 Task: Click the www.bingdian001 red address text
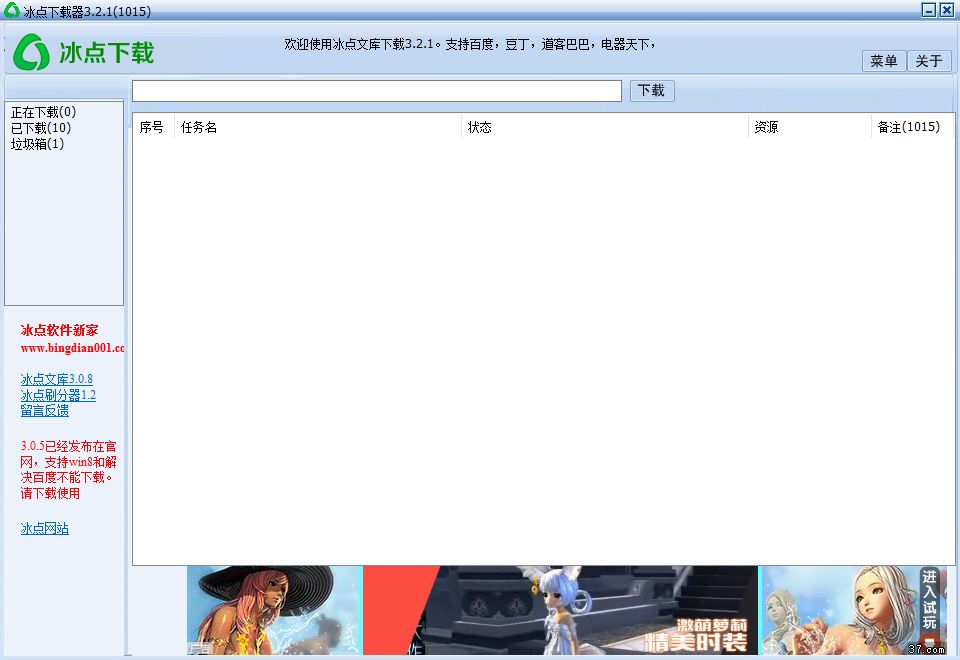point(72,348)
